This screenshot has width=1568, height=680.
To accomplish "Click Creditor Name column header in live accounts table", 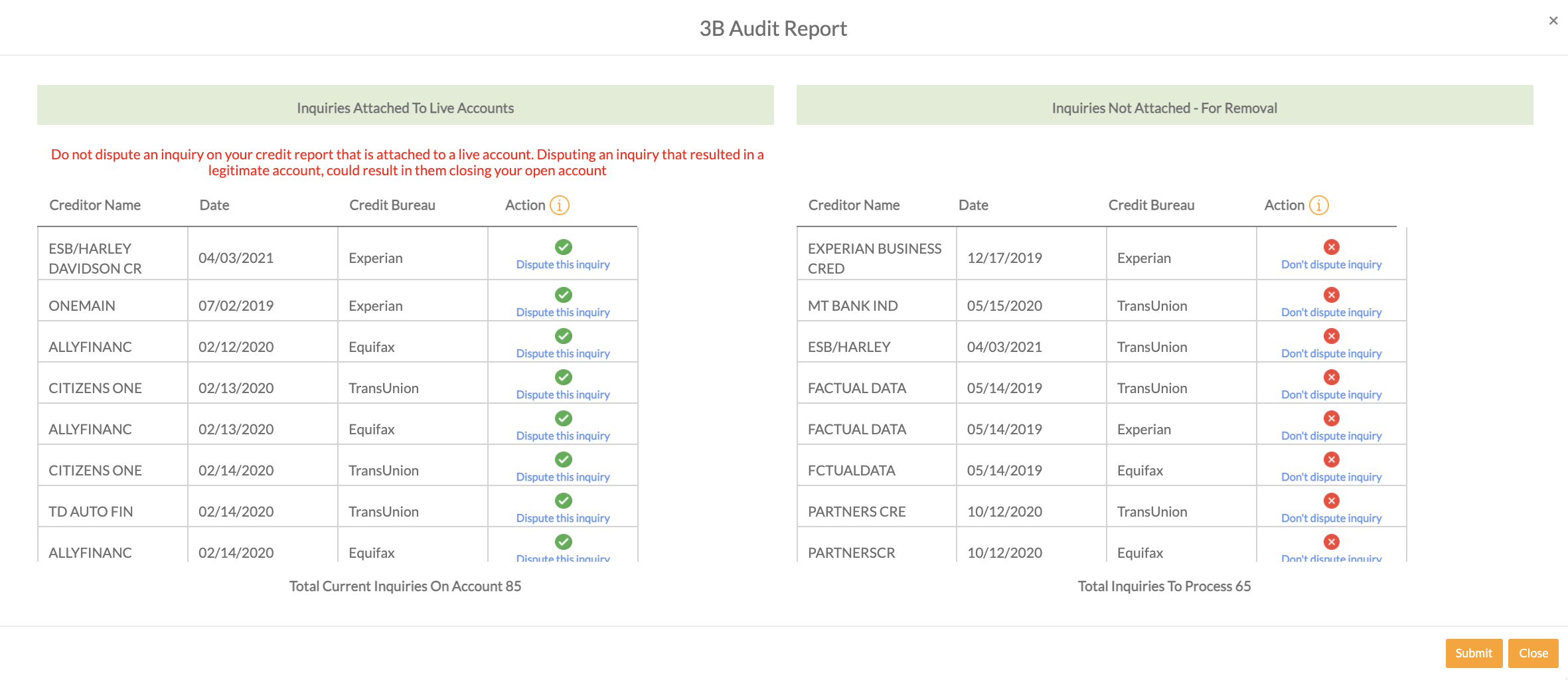I will coord(95,205).
